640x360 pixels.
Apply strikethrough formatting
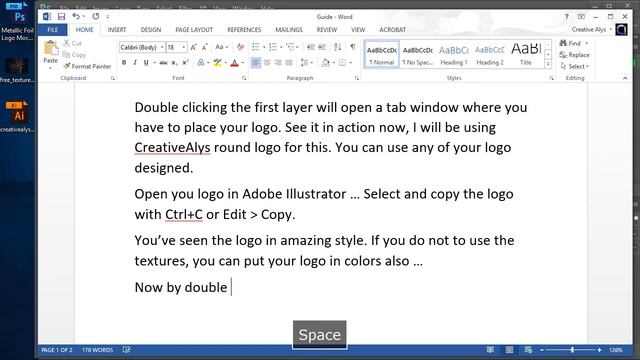(x=163, y=63)
